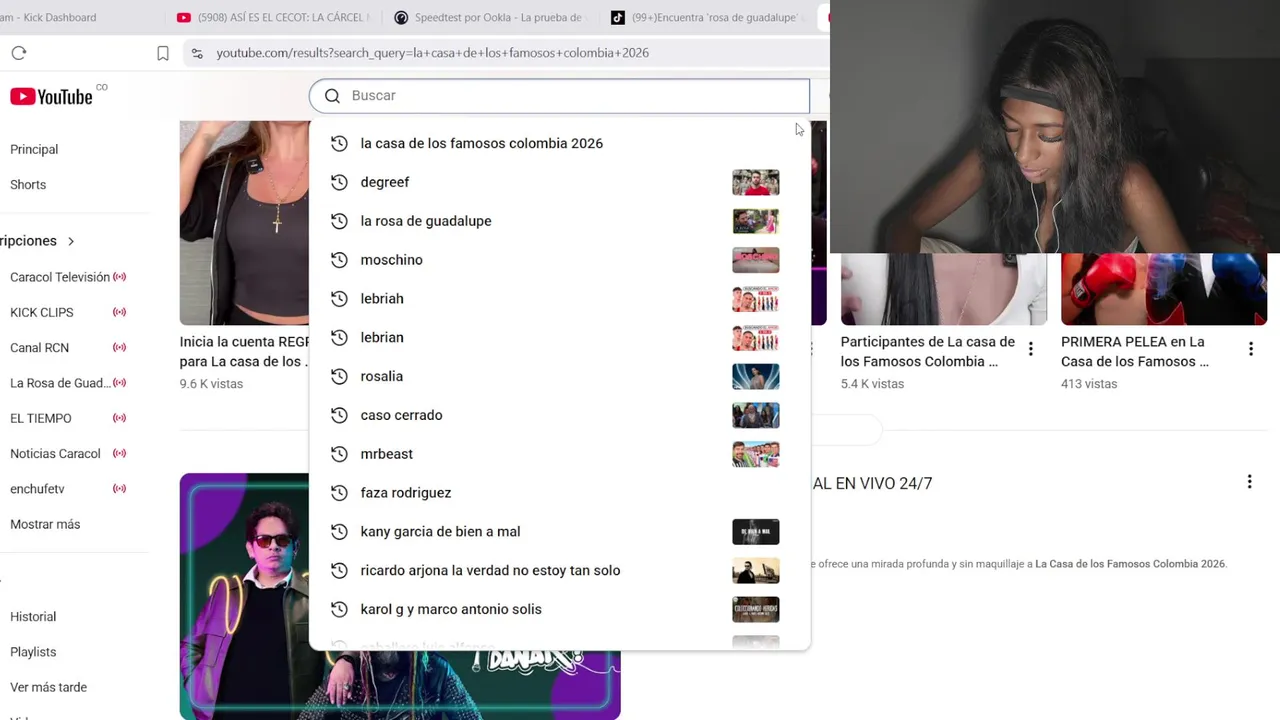
Task: Open the three-dot menu on the 'PRIMERA PELEA' video
Action: 1251,349
